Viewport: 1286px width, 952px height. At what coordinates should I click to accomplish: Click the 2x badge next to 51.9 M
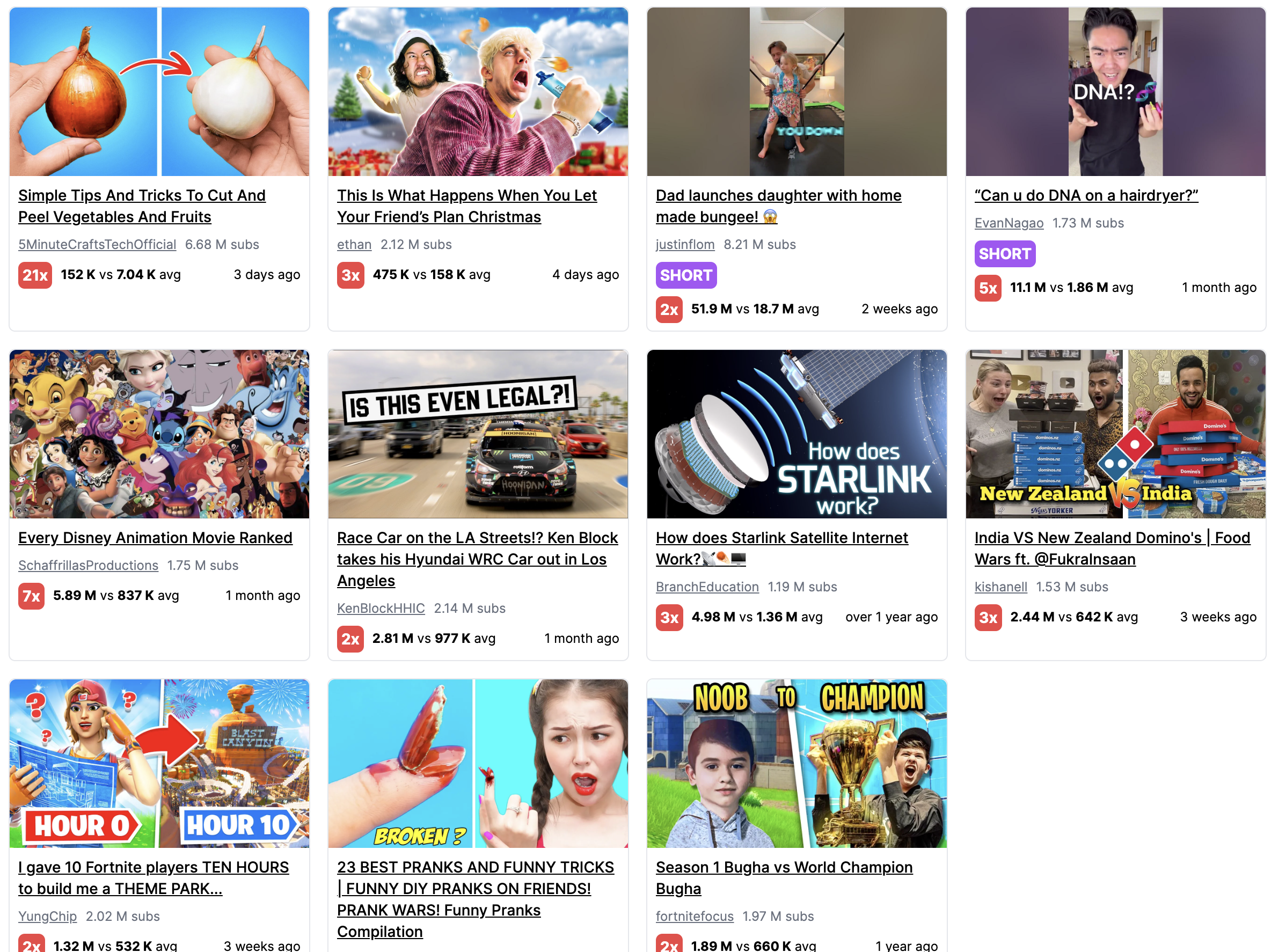[669, 310]
